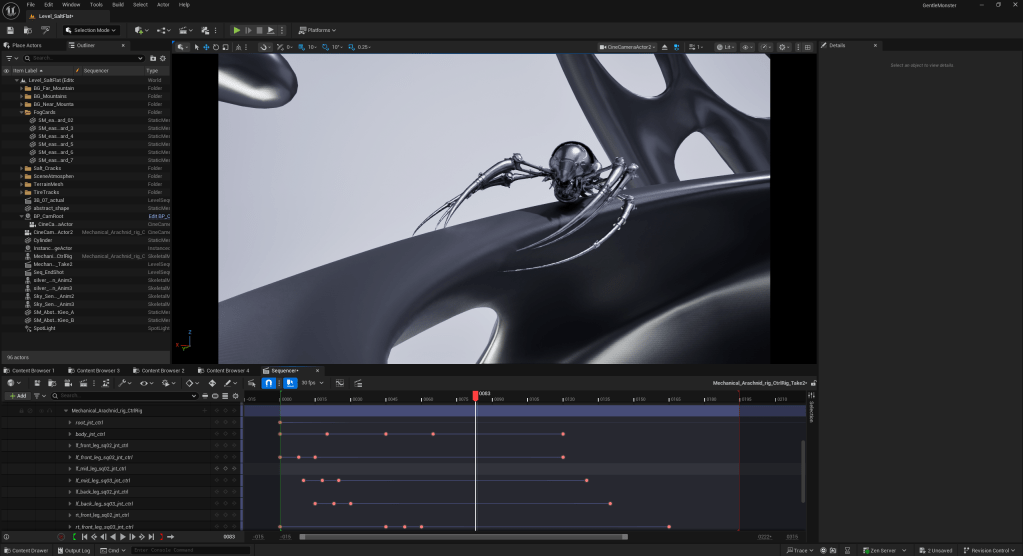Toggle the viewport layout maximize button

coord(809,47)
